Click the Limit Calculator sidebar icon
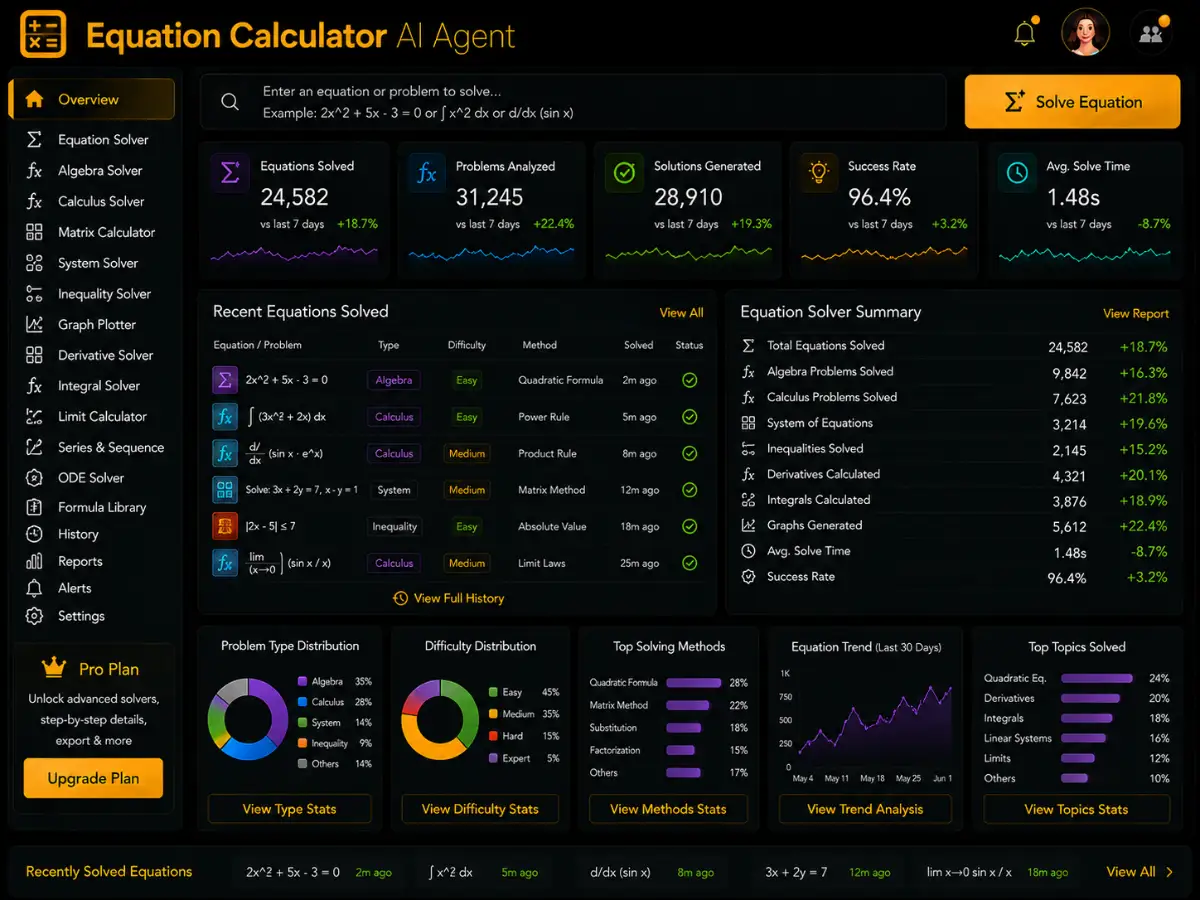1200x900 pixels. click(34, 416)
